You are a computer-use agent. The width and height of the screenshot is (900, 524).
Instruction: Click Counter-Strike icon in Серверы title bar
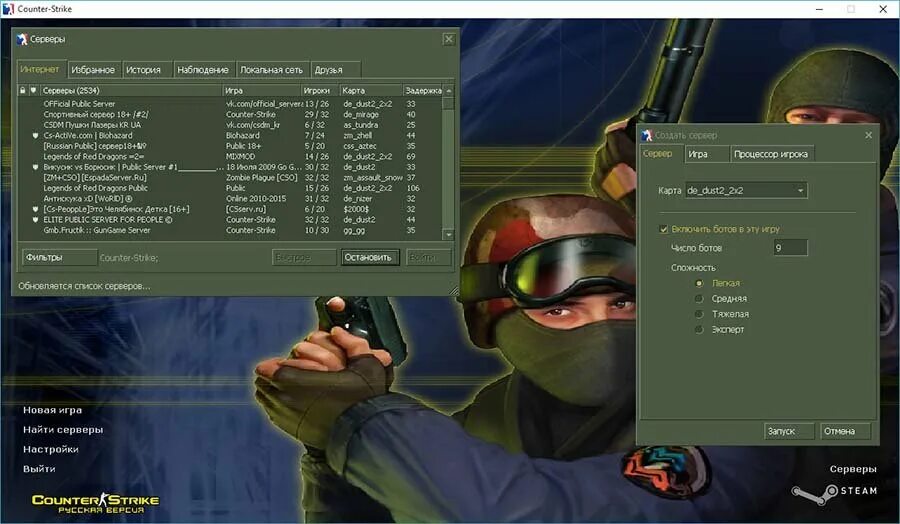pos(22,39)
